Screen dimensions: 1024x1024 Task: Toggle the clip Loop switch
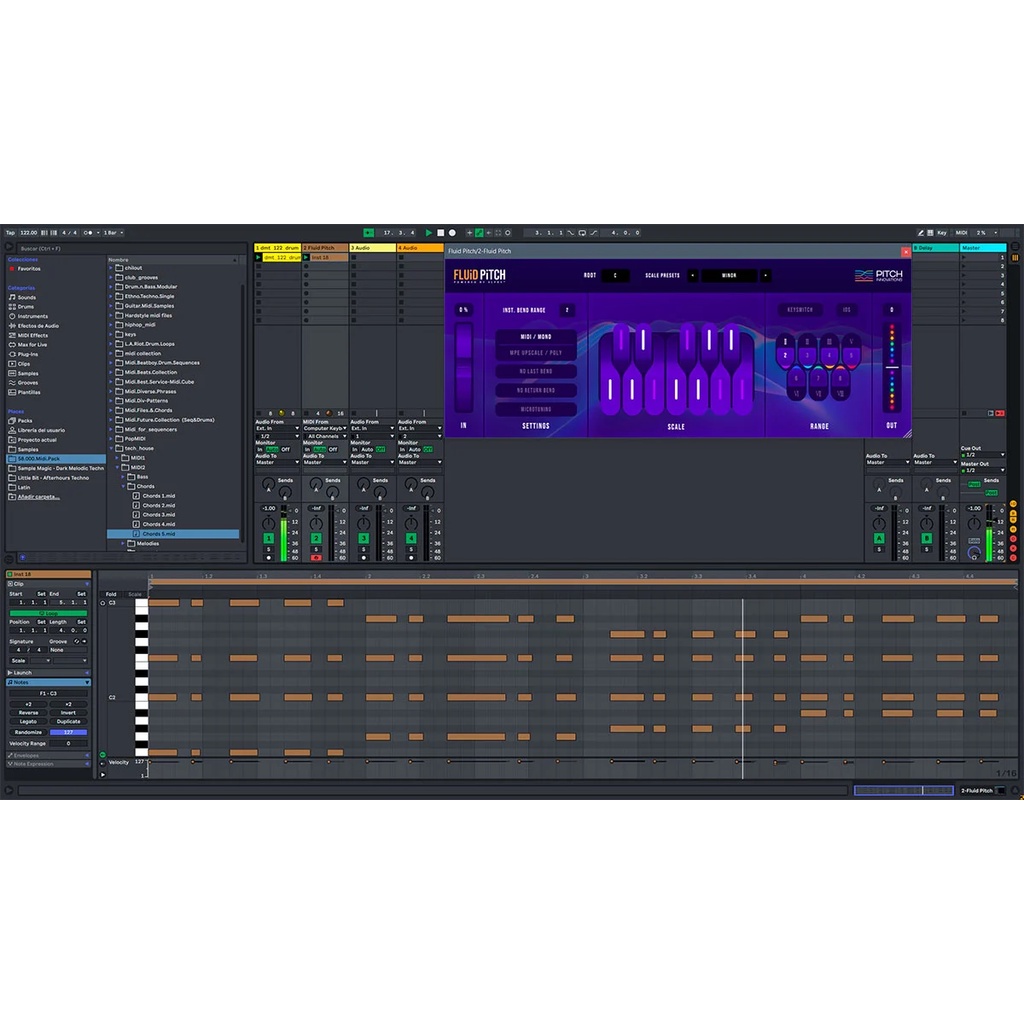pos(48,612)
